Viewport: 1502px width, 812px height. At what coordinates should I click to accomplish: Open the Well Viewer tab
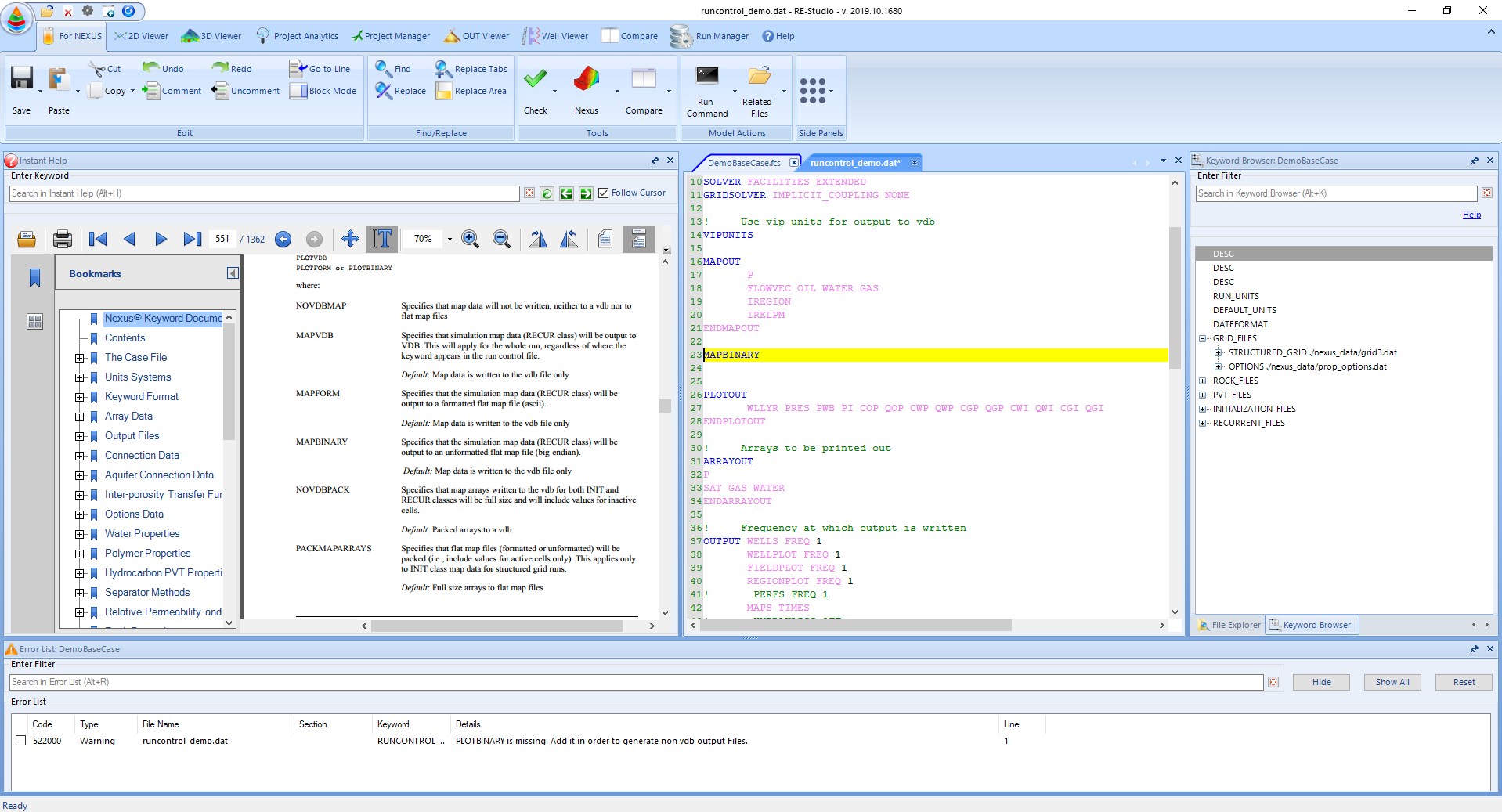(555, 36)
